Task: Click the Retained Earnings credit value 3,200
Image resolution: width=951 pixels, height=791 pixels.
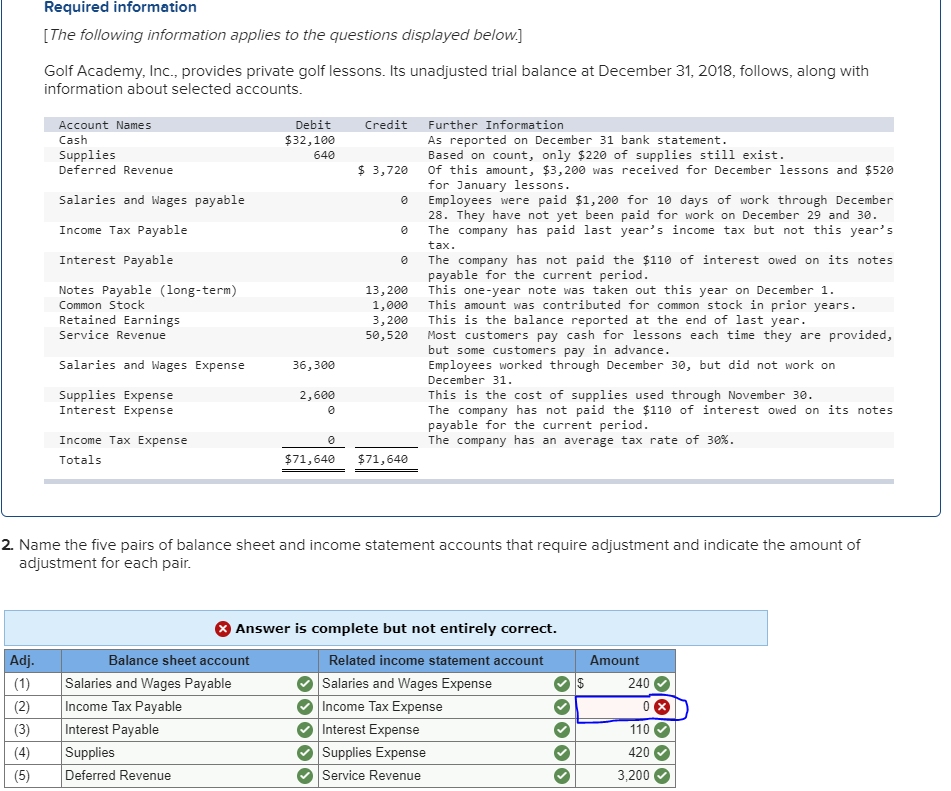Action: click(390, 320)
